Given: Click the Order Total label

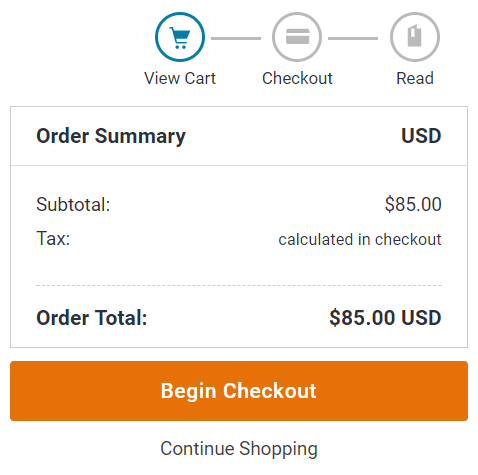Looking at the screenshot, I should [x=92, y=318].
